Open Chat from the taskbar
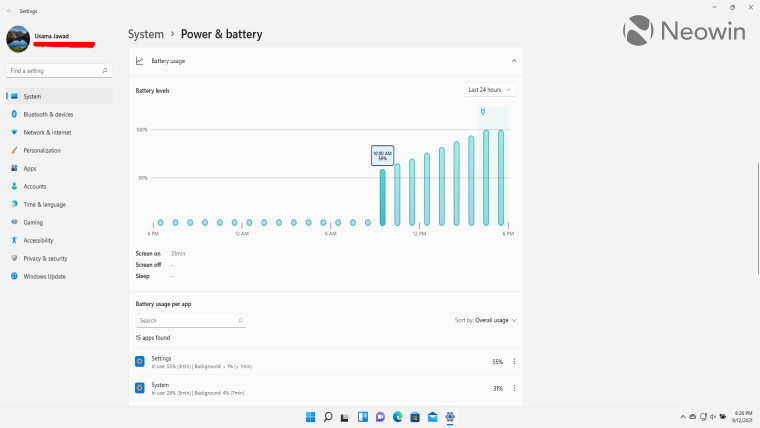 pyautogui.click(x=380, y=417)
